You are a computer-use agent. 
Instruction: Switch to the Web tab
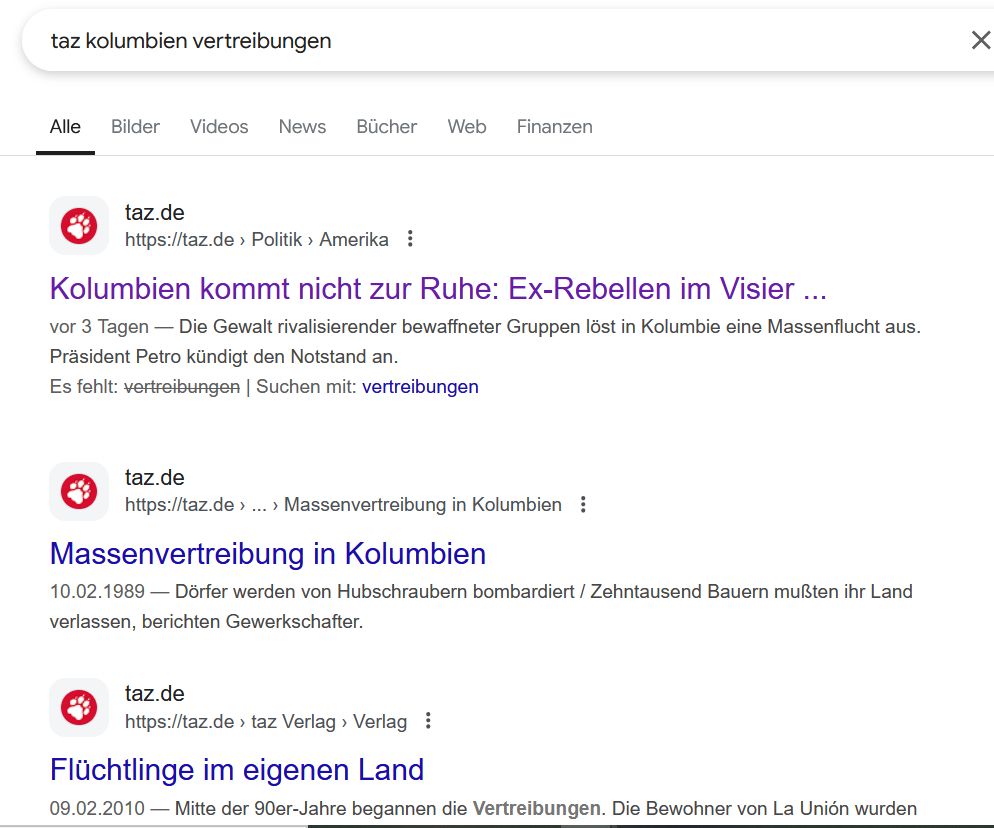(x=467, y=127)
